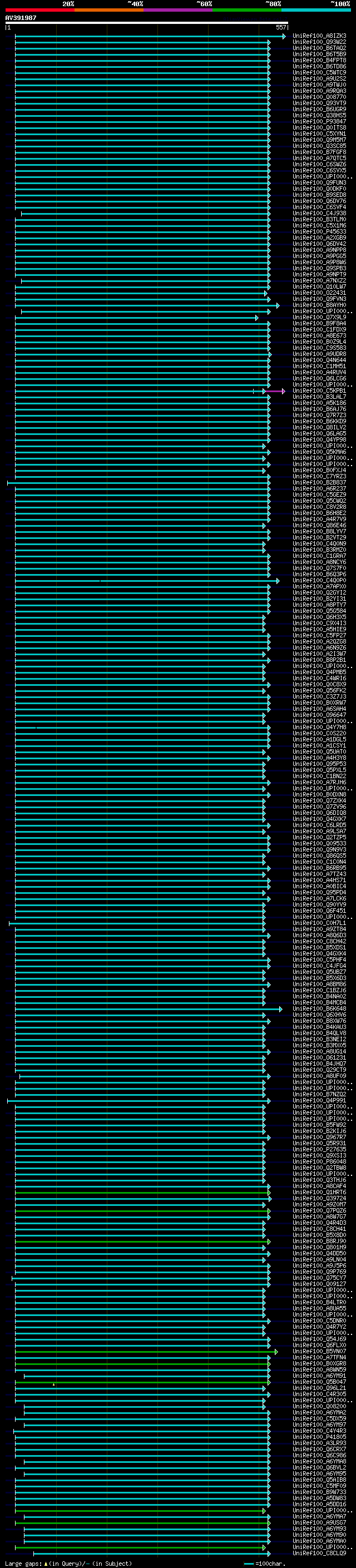Click the UniRef100_O61231 label
Viewport: 356px width, 1568px height.
(319, 1058)
